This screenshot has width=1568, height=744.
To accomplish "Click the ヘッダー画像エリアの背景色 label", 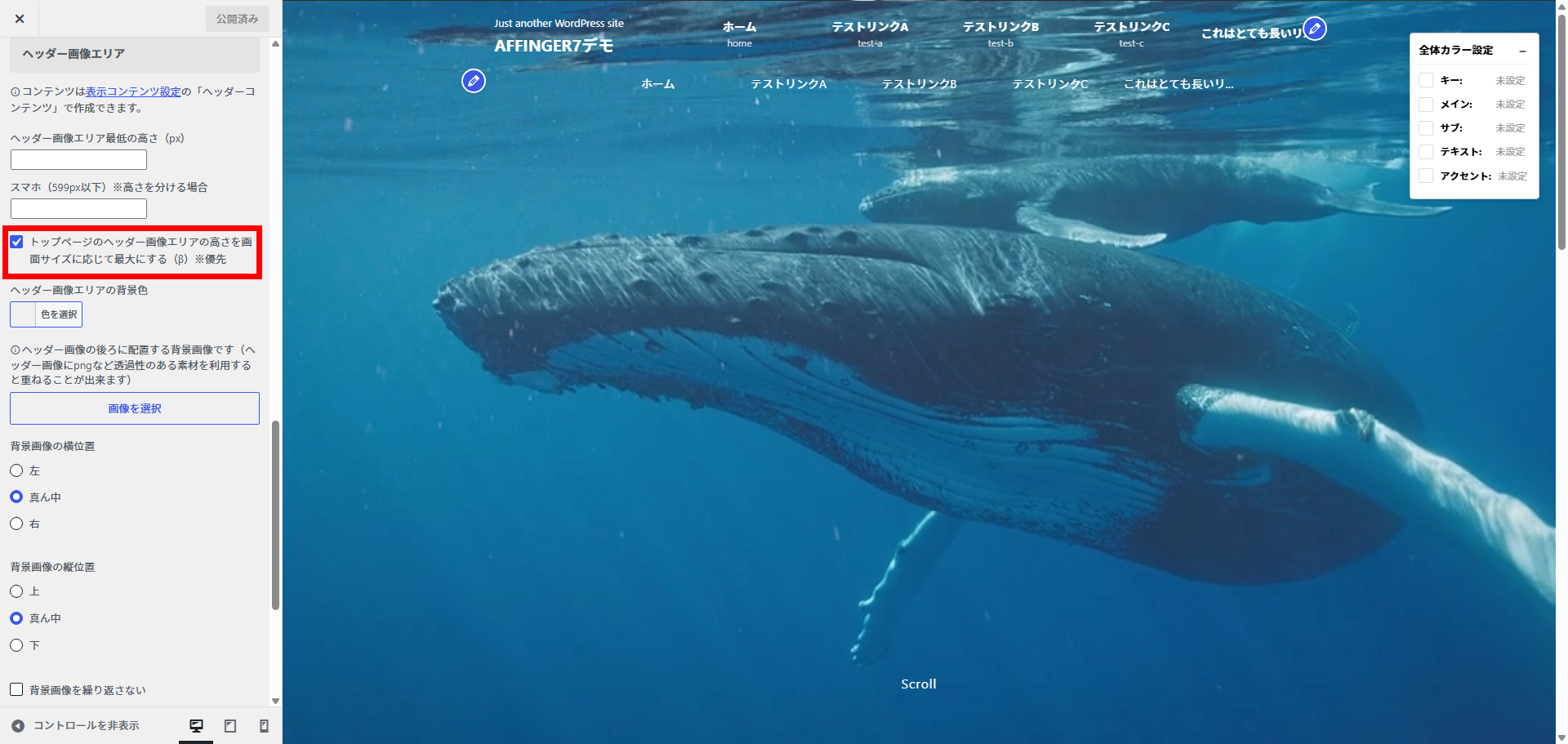I will 79,290.
